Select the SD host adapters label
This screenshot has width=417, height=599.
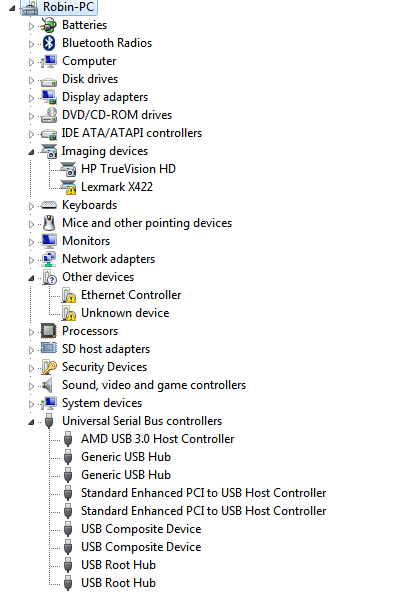pyautogui.click(x=106, y=349)
